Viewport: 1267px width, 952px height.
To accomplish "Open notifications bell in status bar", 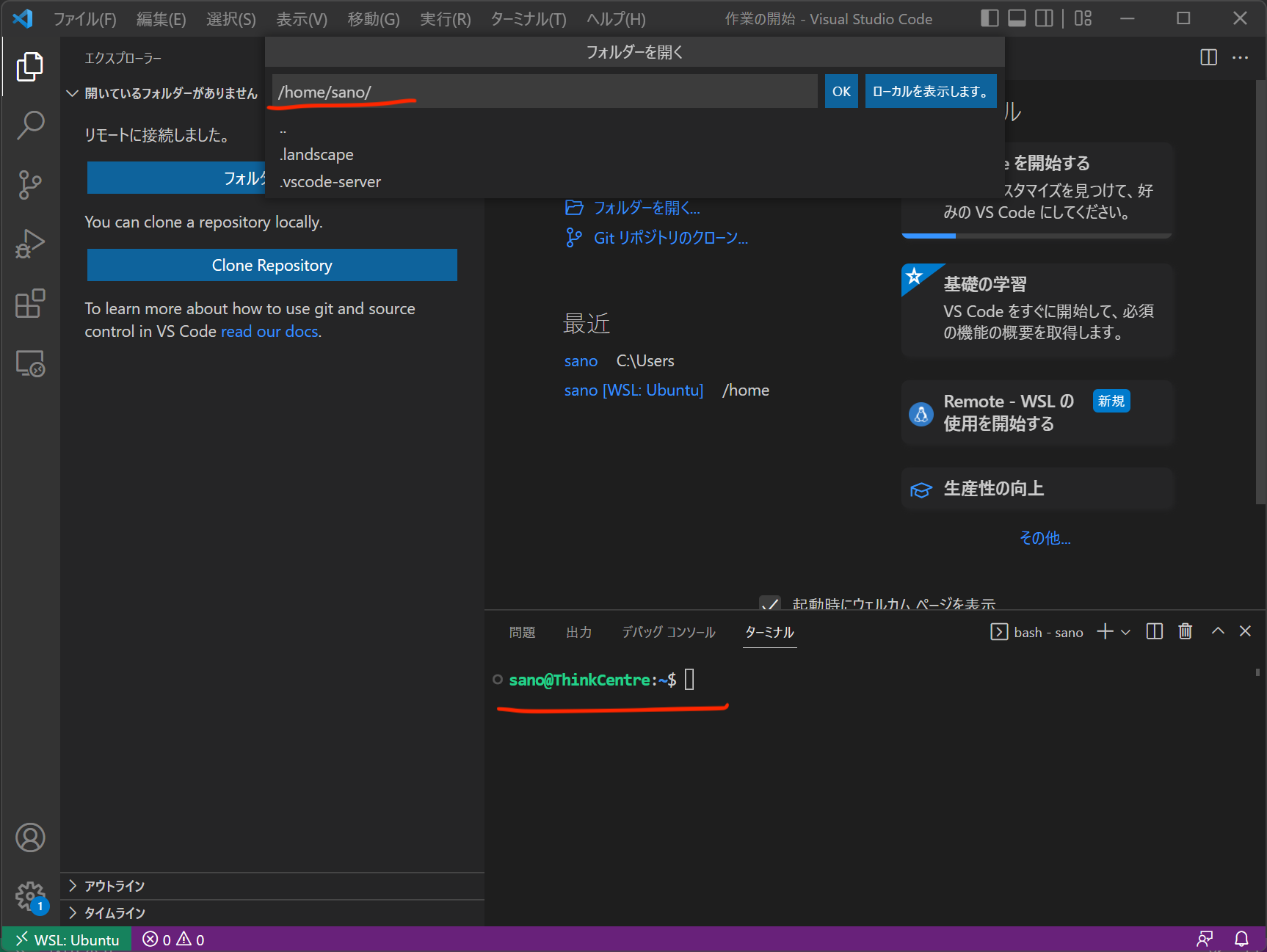I will tap(1241, 940).
